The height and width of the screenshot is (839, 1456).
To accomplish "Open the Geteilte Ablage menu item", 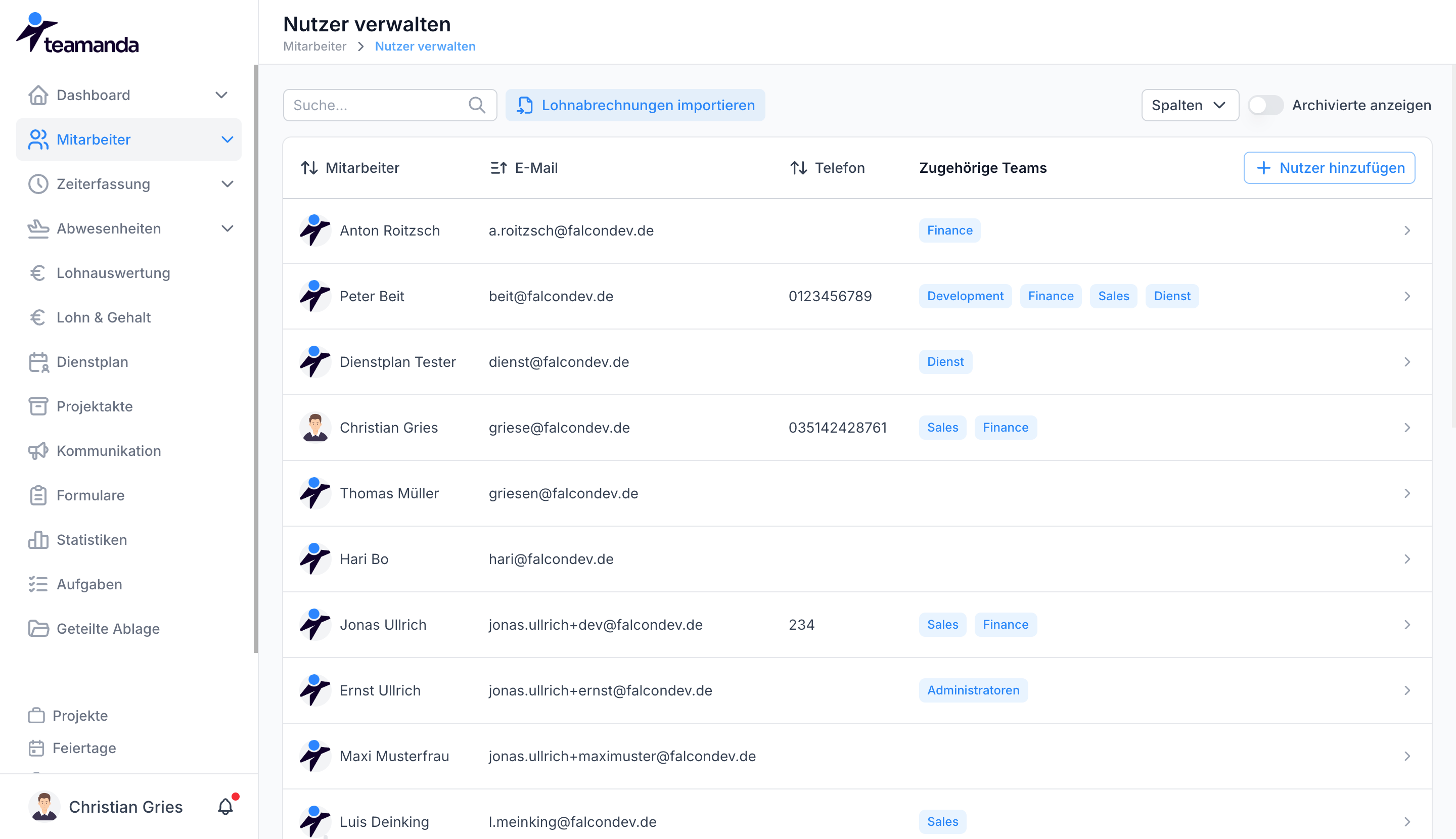I will 128,628.
